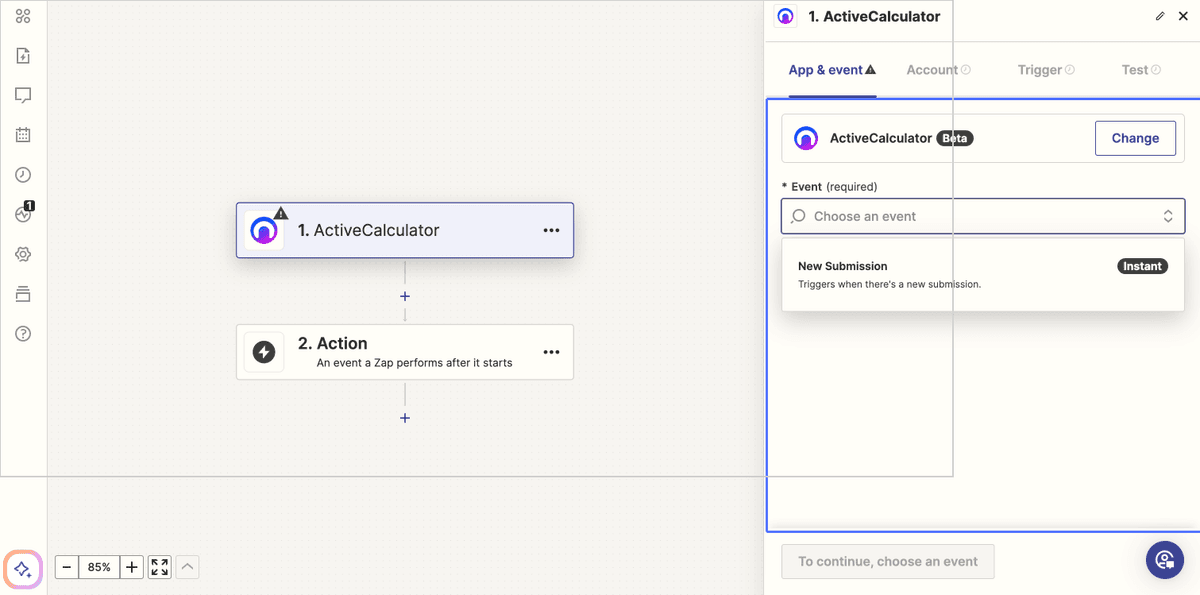Click the Event (required) label
Image resolution: width=1200 pixels, height=595 pixels.
click(x=829, y=186)
